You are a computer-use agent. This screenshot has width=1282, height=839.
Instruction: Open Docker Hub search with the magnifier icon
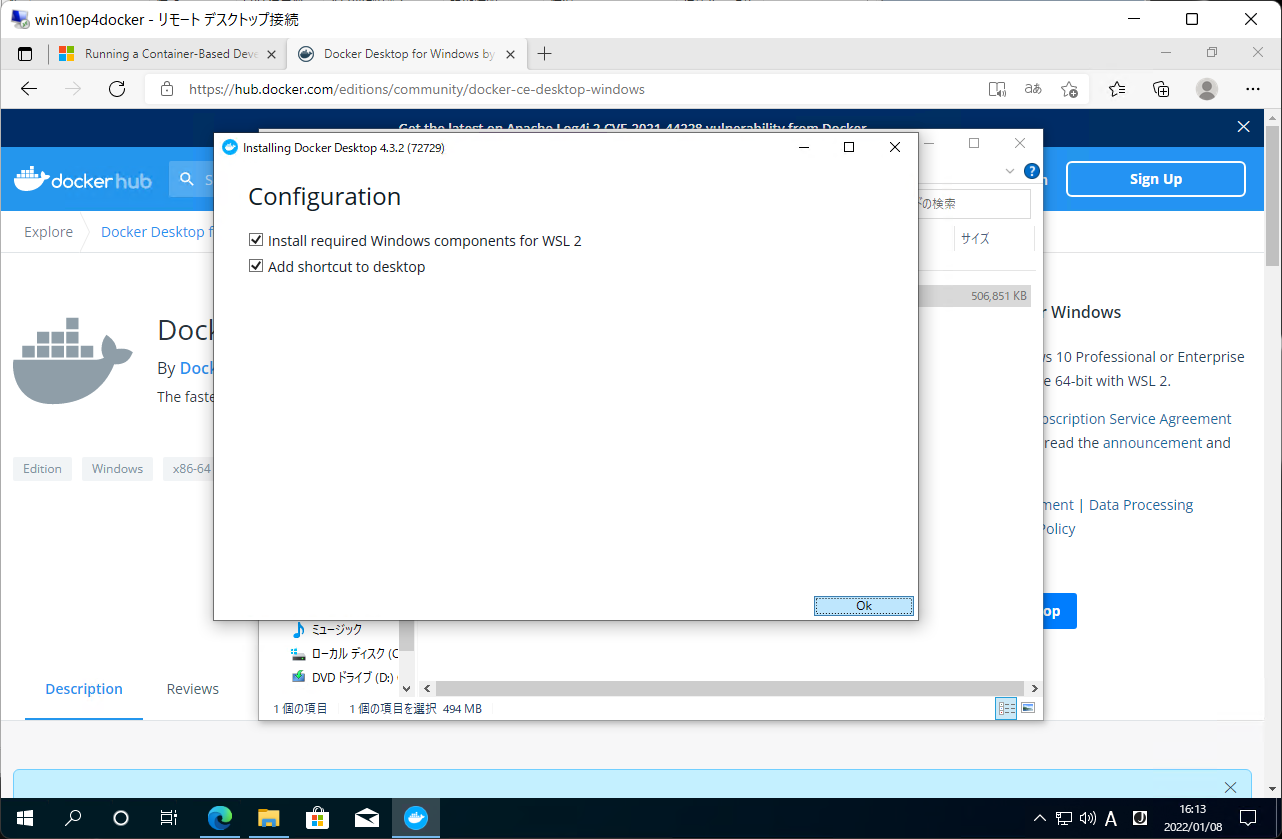(188, 179)
